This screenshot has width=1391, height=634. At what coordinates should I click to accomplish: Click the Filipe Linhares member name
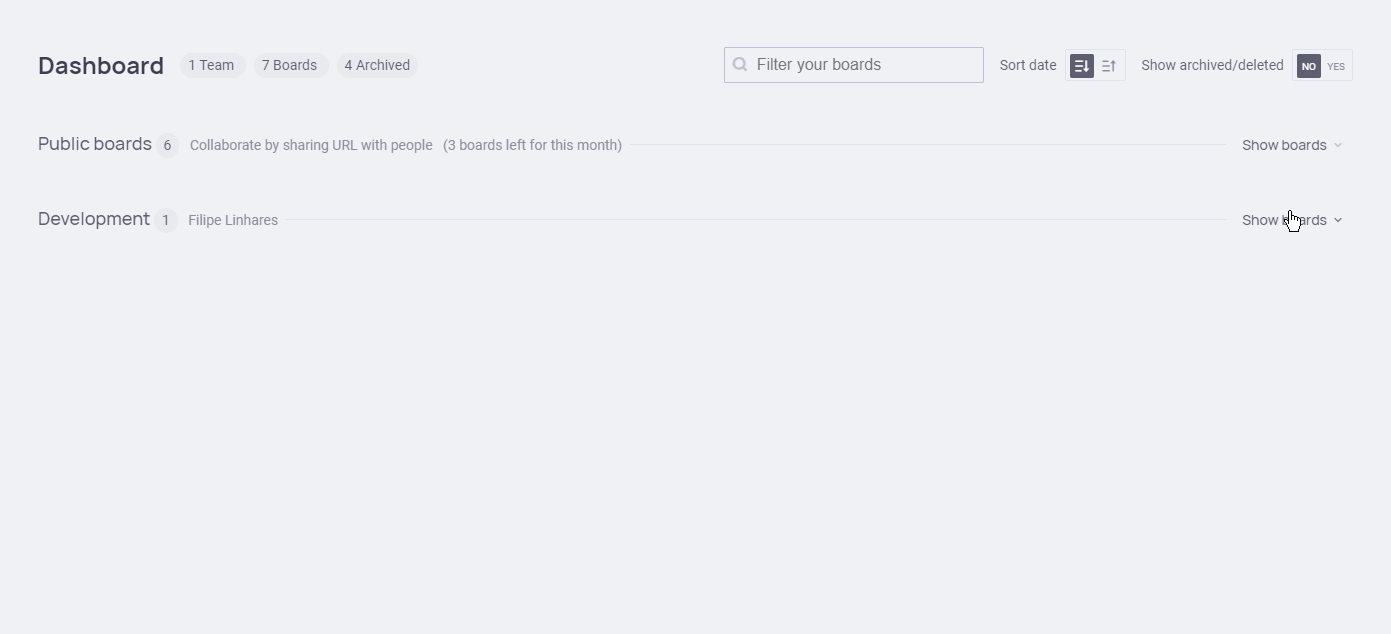pyautogui.click(x=233, y=220)
